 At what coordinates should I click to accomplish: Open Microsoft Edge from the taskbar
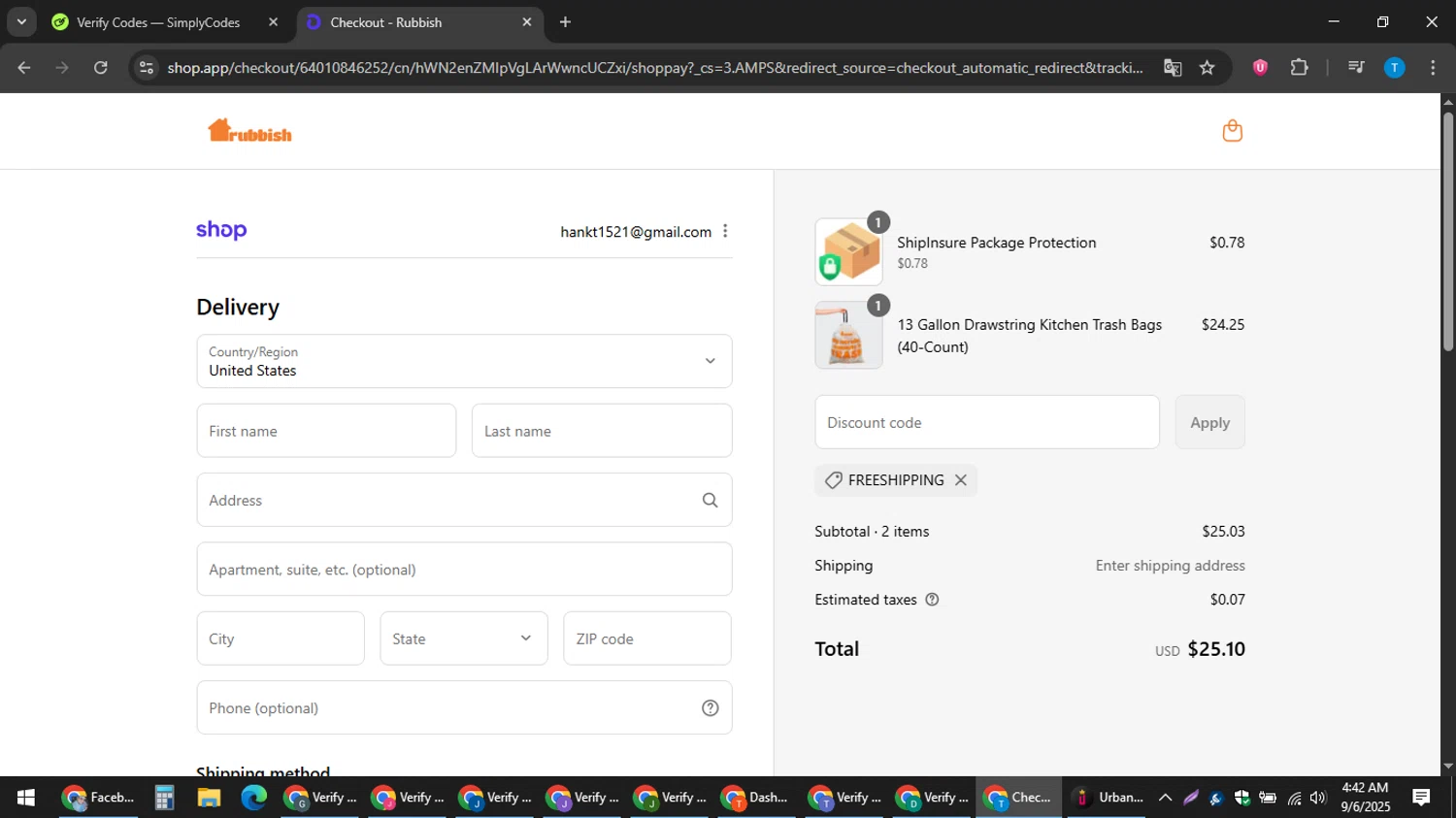[x=253, y=798]
